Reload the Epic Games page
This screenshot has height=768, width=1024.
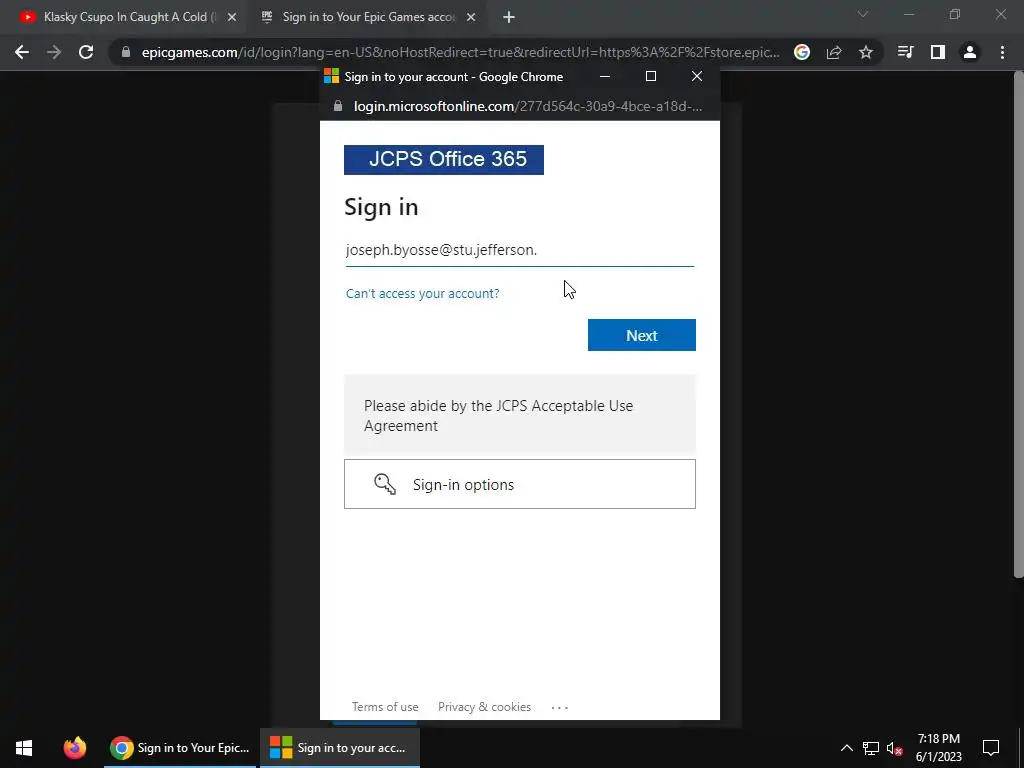click(86, 52)
